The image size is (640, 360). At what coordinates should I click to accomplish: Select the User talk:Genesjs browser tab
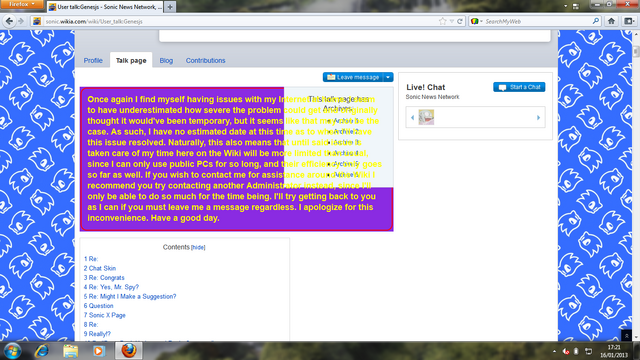[x=105, y=7]
